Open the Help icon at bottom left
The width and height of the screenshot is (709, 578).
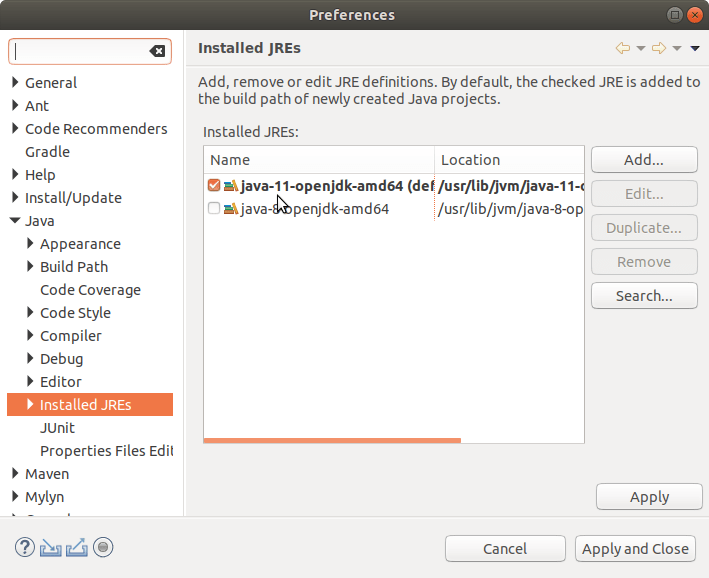(x=25, y=547)
